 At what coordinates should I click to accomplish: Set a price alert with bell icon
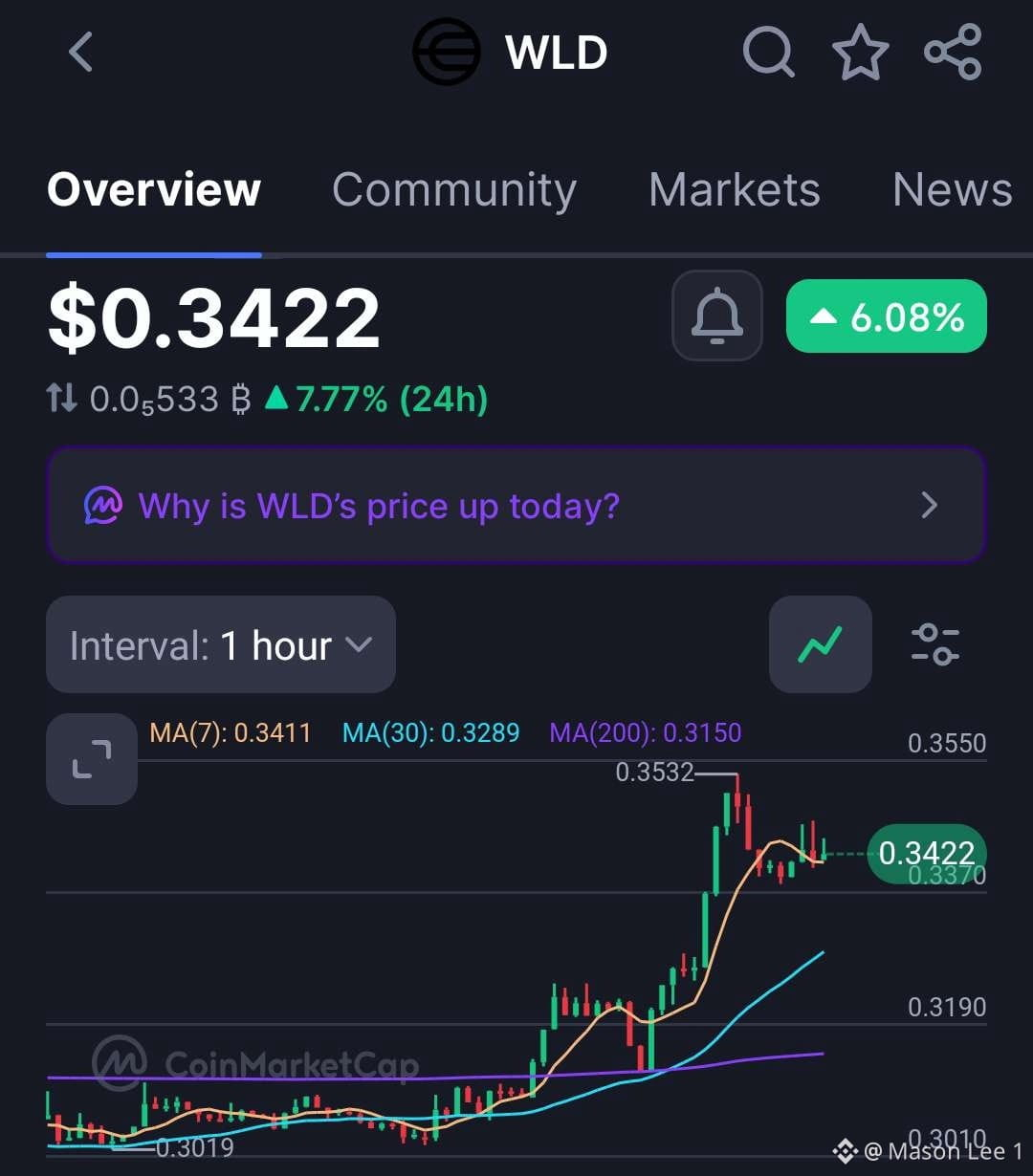717,316
